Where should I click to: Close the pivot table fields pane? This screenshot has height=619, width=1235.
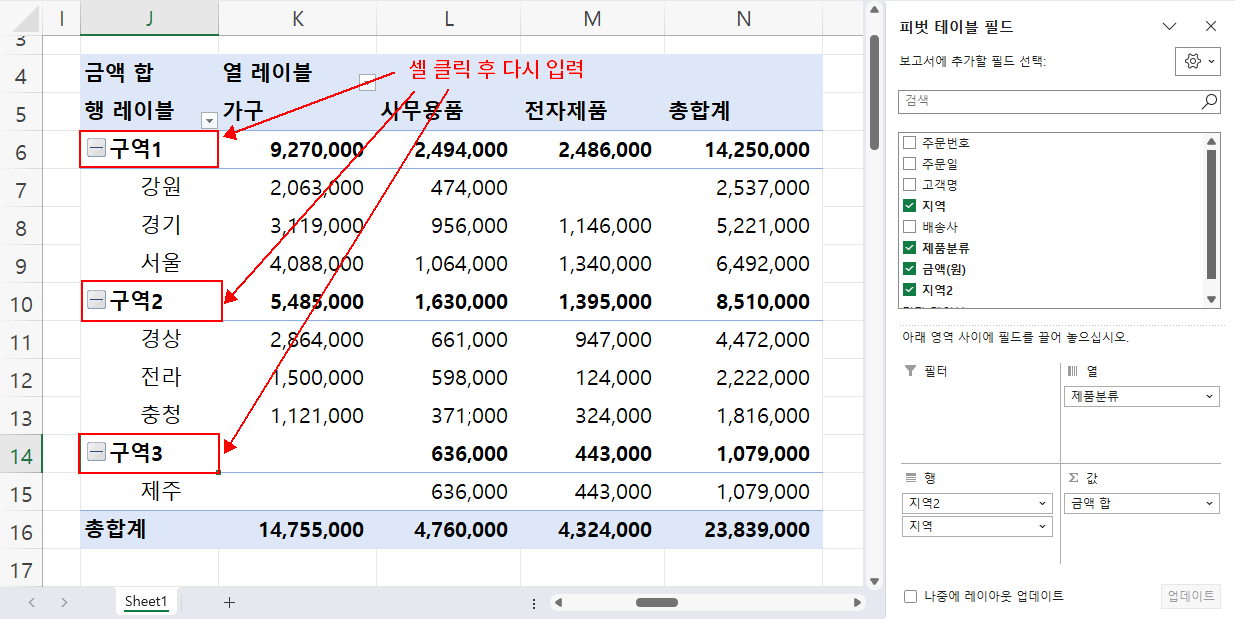click(x=1210, y=27)
